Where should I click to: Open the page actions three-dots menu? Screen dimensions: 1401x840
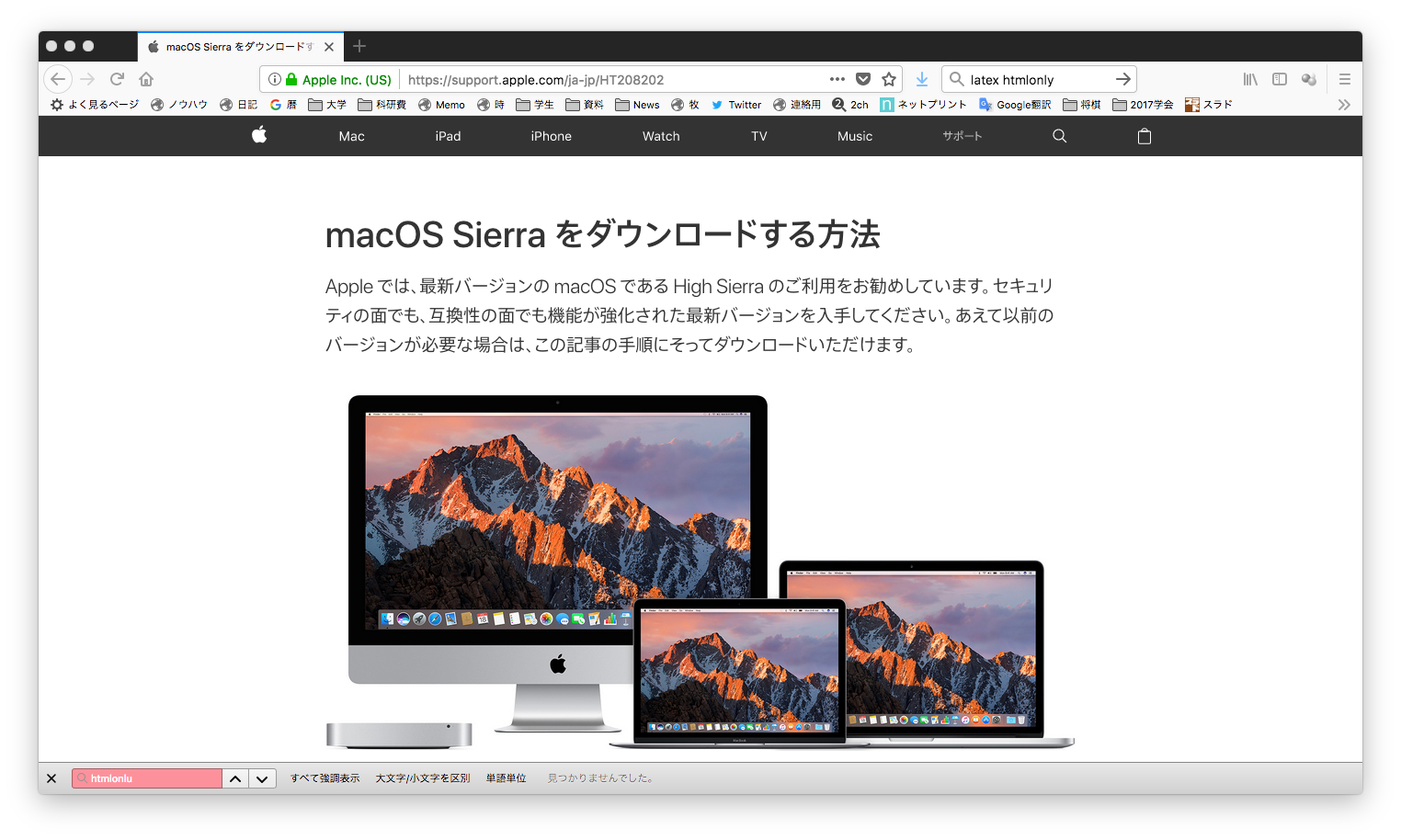point(837,79)
